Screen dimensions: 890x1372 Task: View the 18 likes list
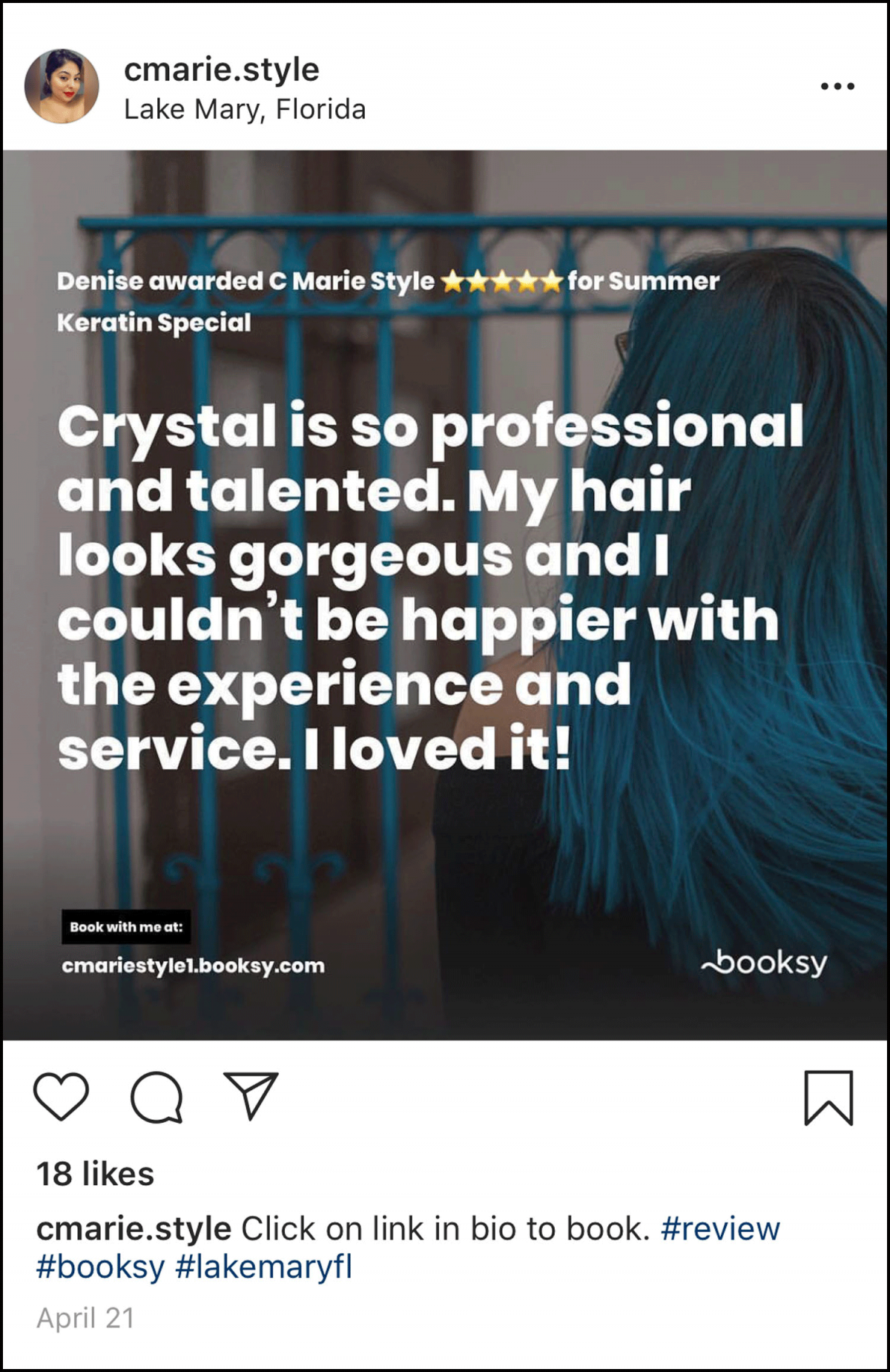click(x=95, y=1174)
